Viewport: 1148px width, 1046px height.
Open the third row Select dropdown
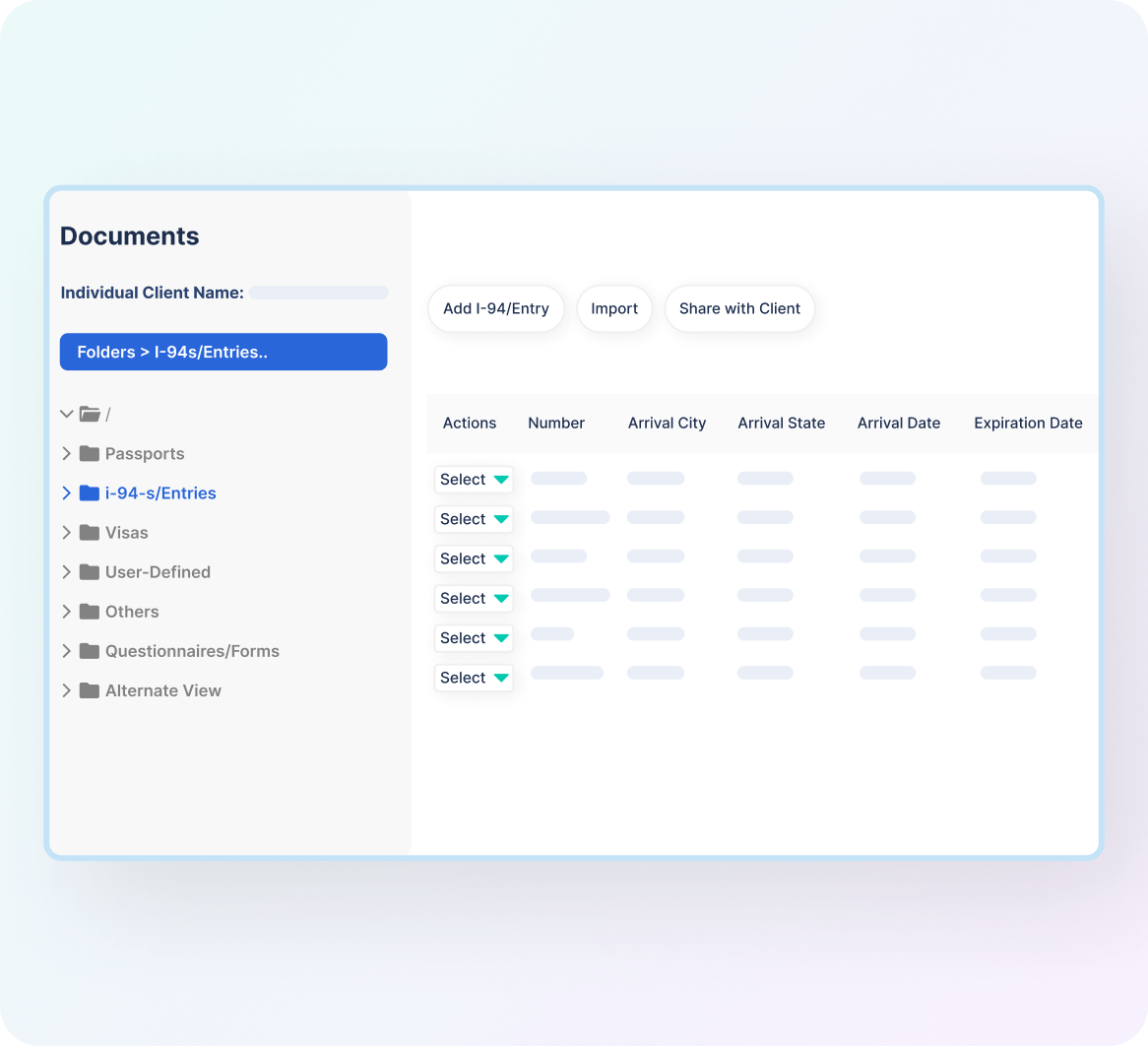pos(474,558)
